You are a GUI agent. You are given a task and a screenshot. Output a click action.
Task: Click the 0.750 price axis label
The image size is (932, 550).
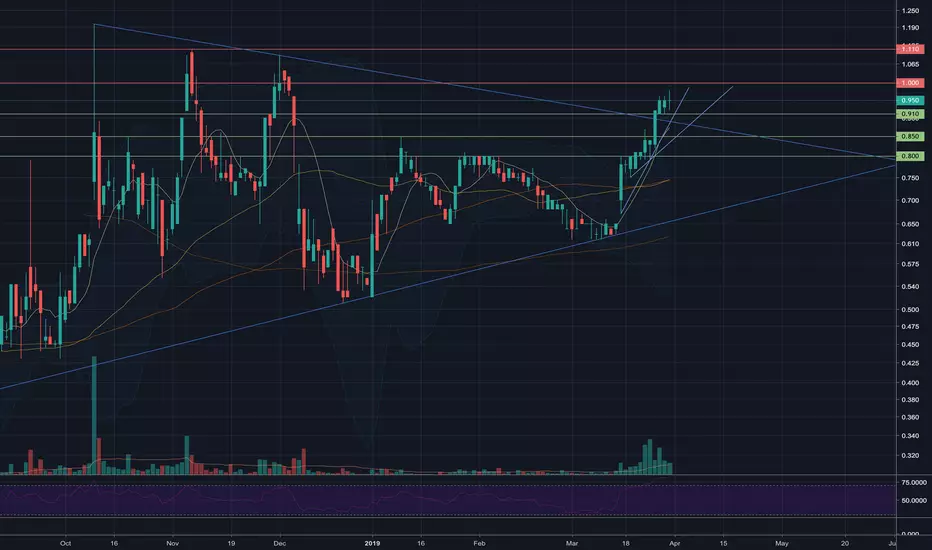[910, 178]
